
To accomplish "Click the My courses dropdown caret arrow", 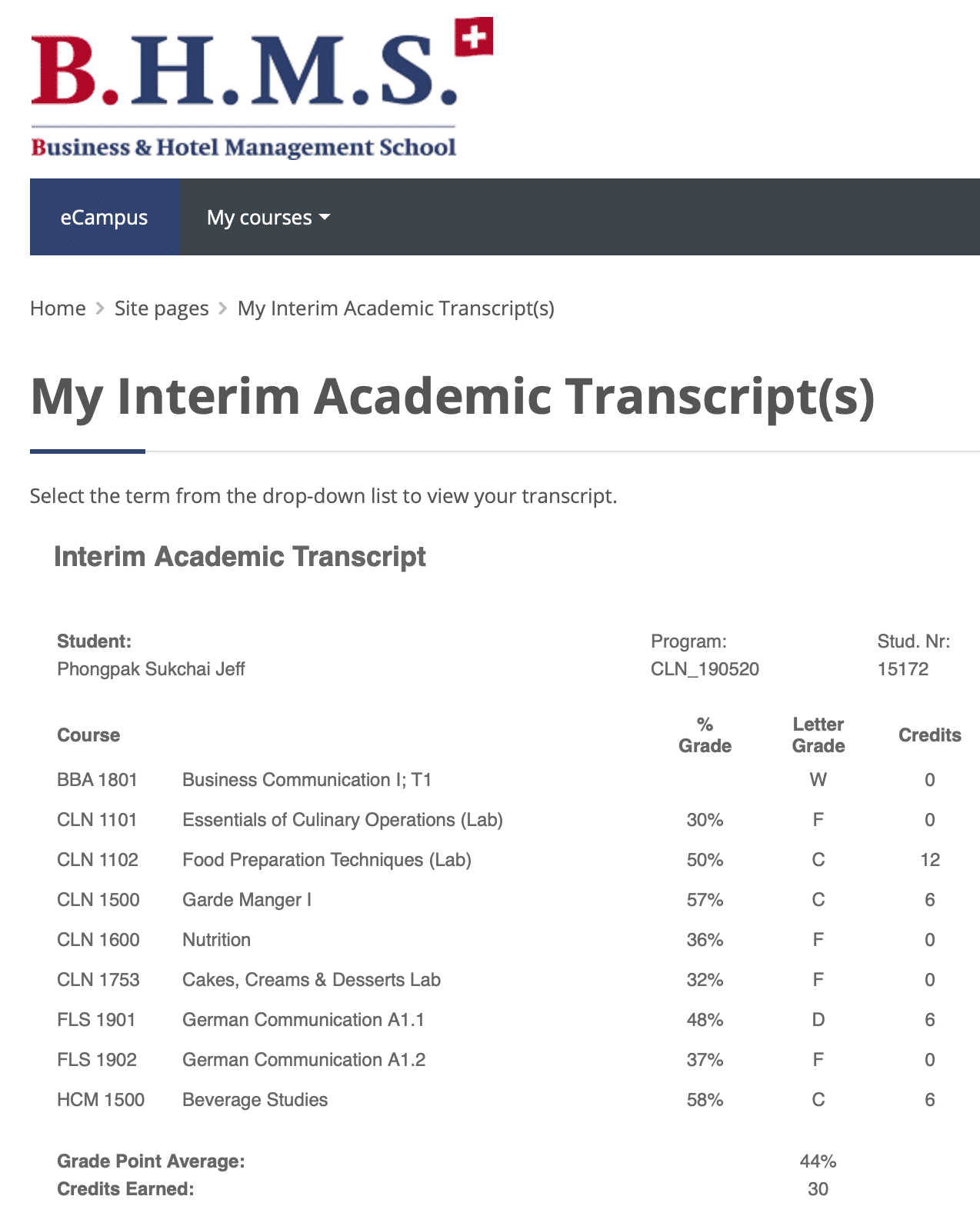I will [325, 217].
